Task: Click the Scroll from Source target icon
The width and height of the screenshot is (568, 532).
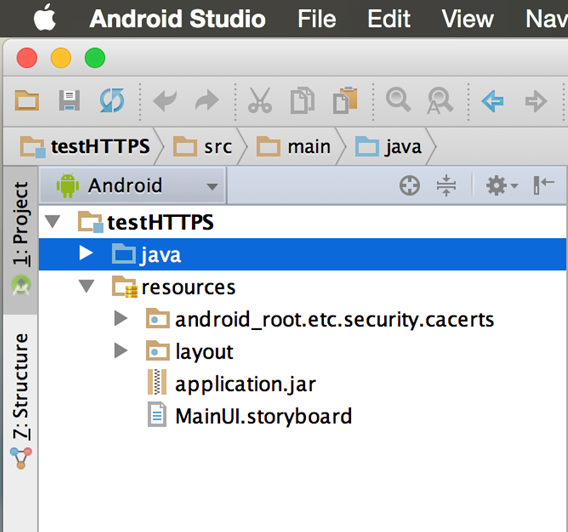Action: point(410,185)
